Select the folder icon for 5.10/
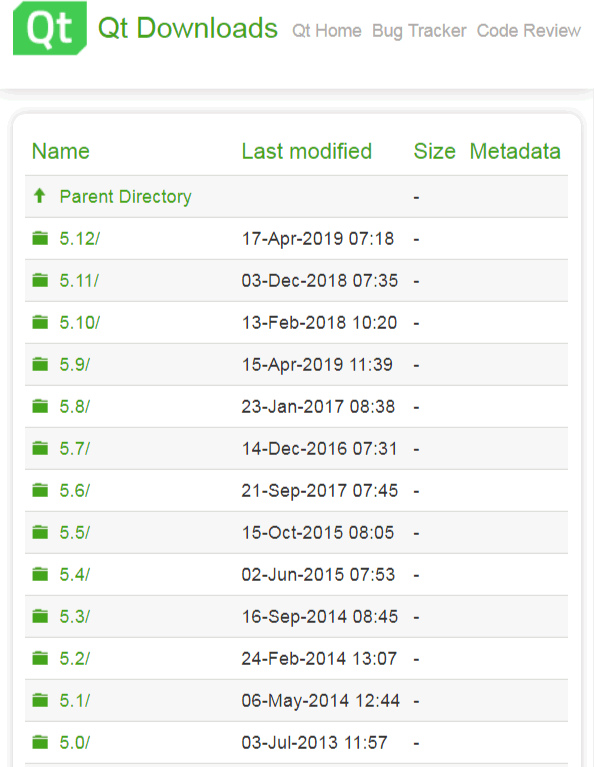The image size is (594, 767). click(x=40, y=322)
